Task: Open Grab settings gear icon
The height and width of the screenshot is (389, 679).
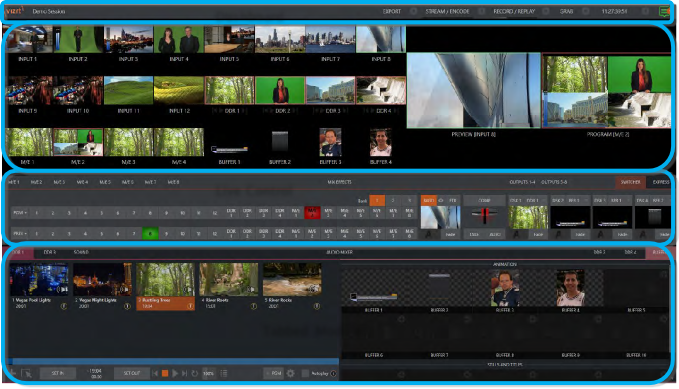Action: click(586, 11)
